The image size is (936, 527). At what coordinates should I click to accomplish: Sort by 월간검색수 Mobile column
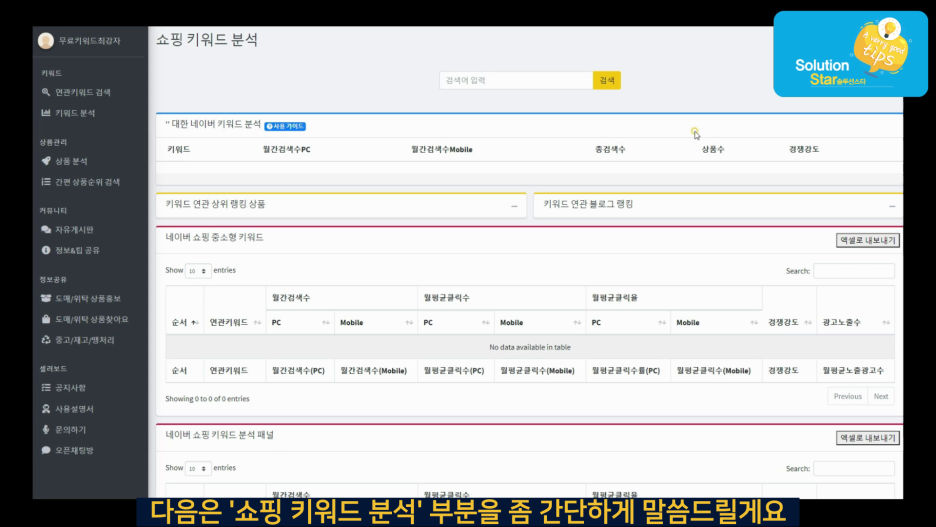pos(376,322)
